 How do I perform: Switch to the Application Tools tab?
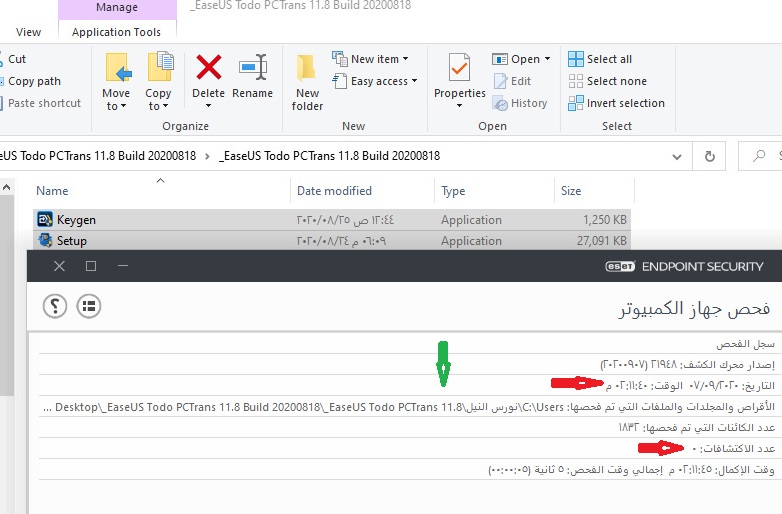(x=116, y=32)
